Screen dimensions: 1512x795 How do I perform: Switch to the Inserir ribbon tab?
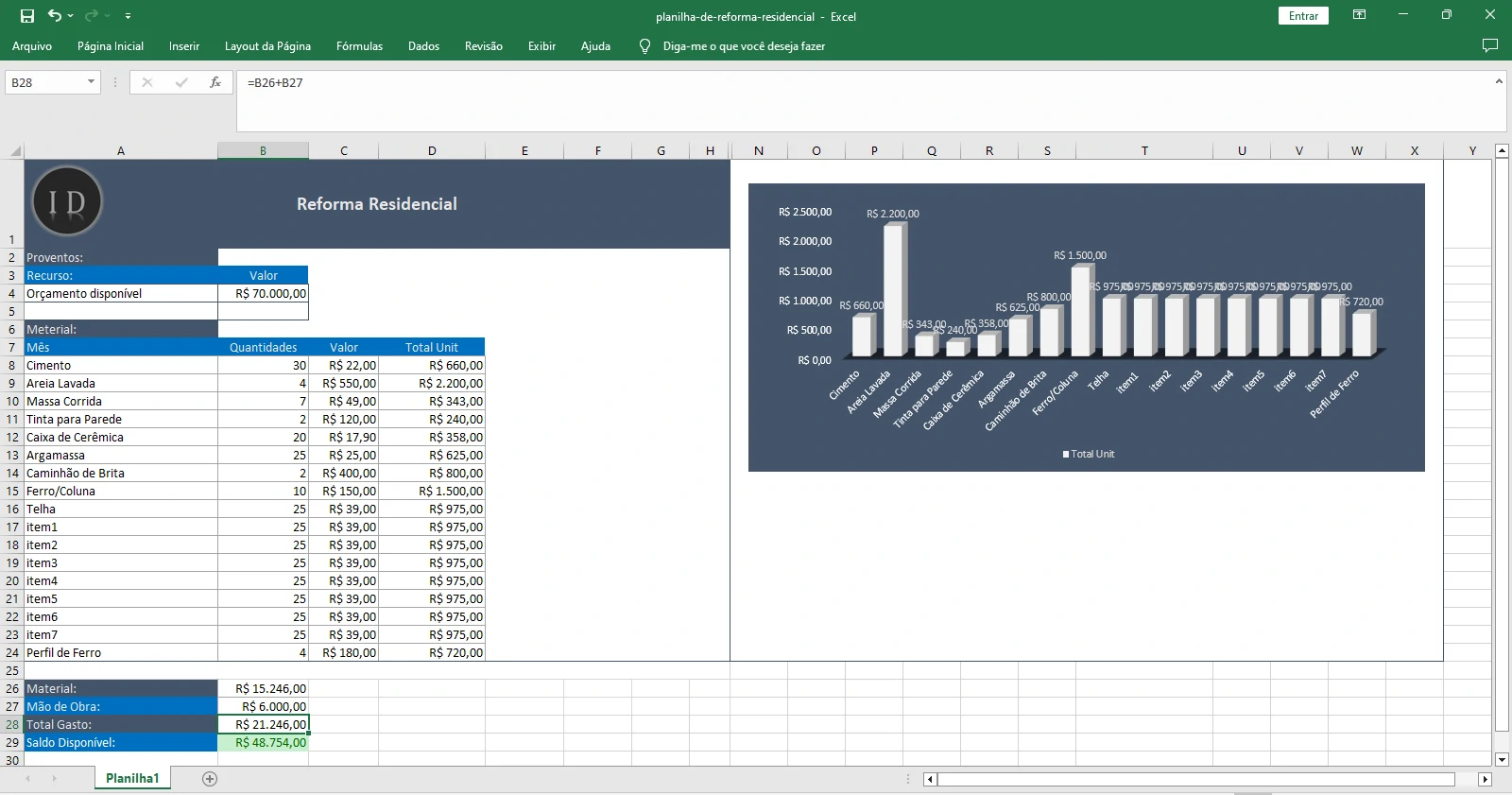coord(184,46)
